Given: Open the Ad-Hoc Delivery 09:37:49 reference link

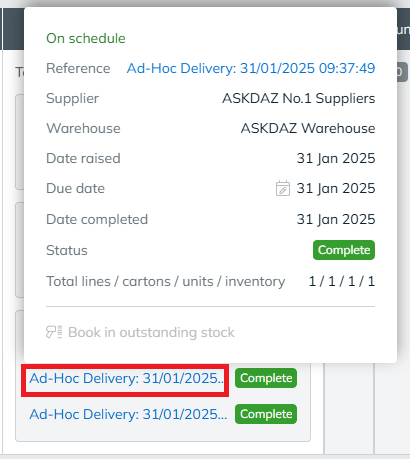Looking at the screenshot, I should point(251,68).
